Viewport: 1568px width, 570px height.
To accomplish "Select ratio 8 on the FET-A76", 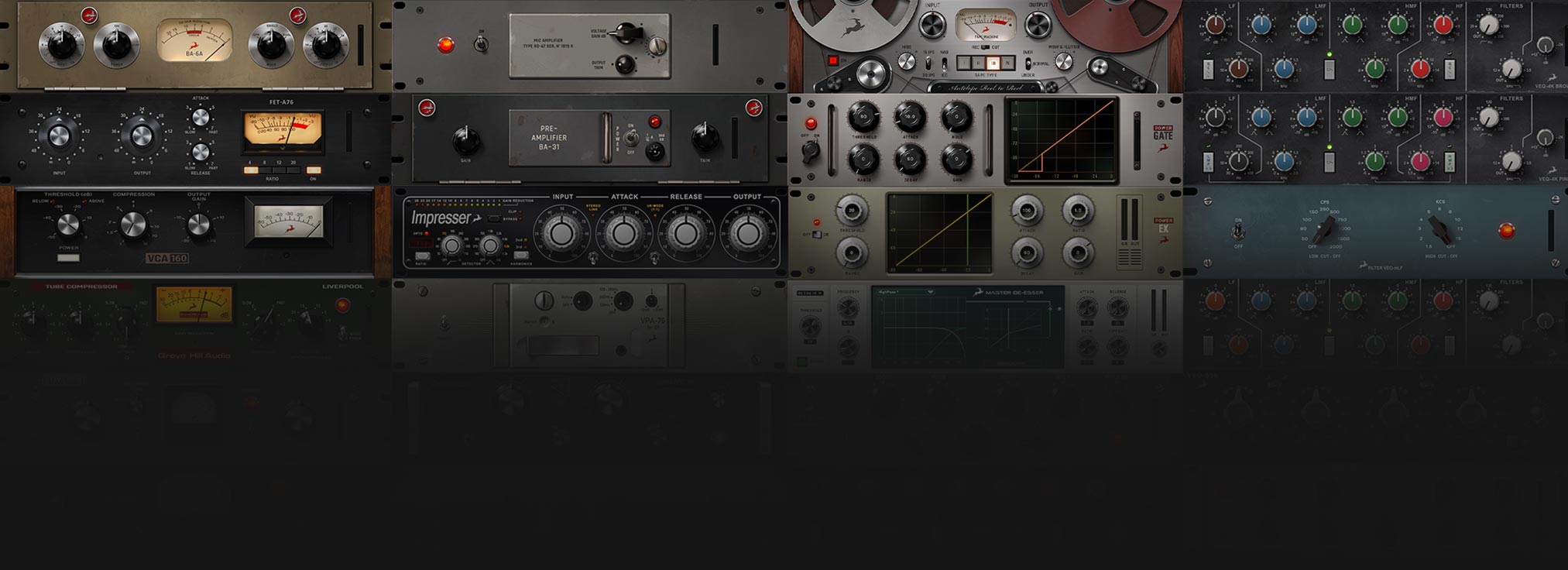I will [x=266, y=170].
